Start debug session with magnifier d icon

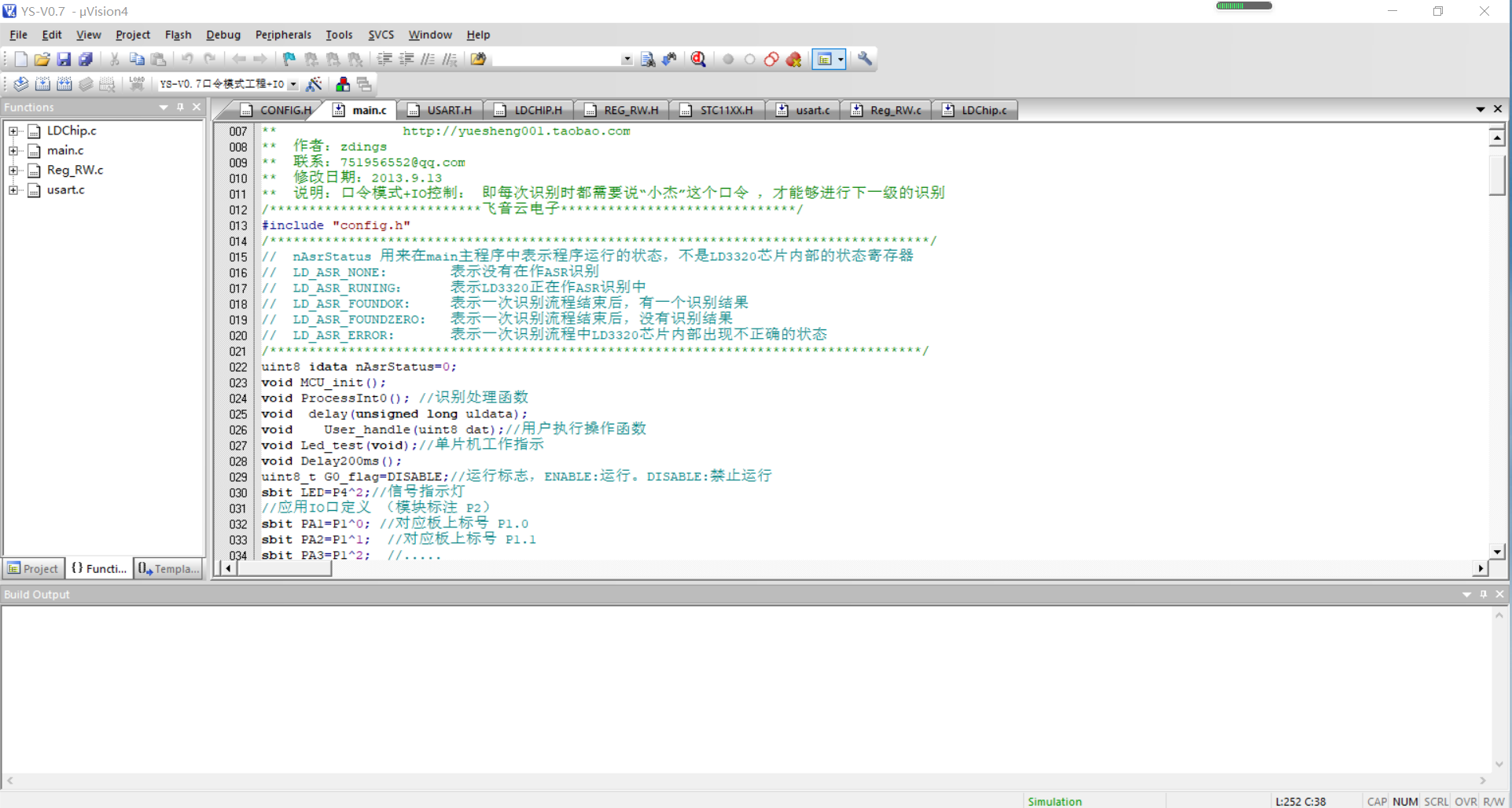pos(698,59)
